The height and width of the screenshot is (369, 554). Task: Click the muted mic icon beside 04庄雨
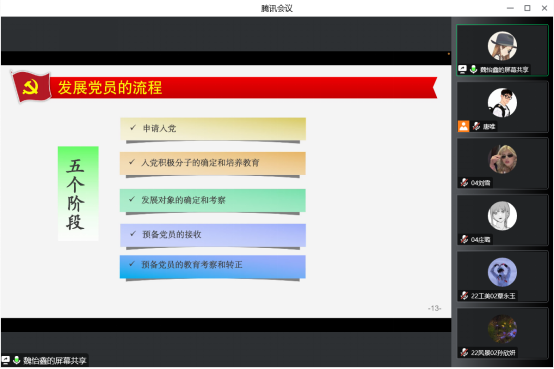(464, 239)
